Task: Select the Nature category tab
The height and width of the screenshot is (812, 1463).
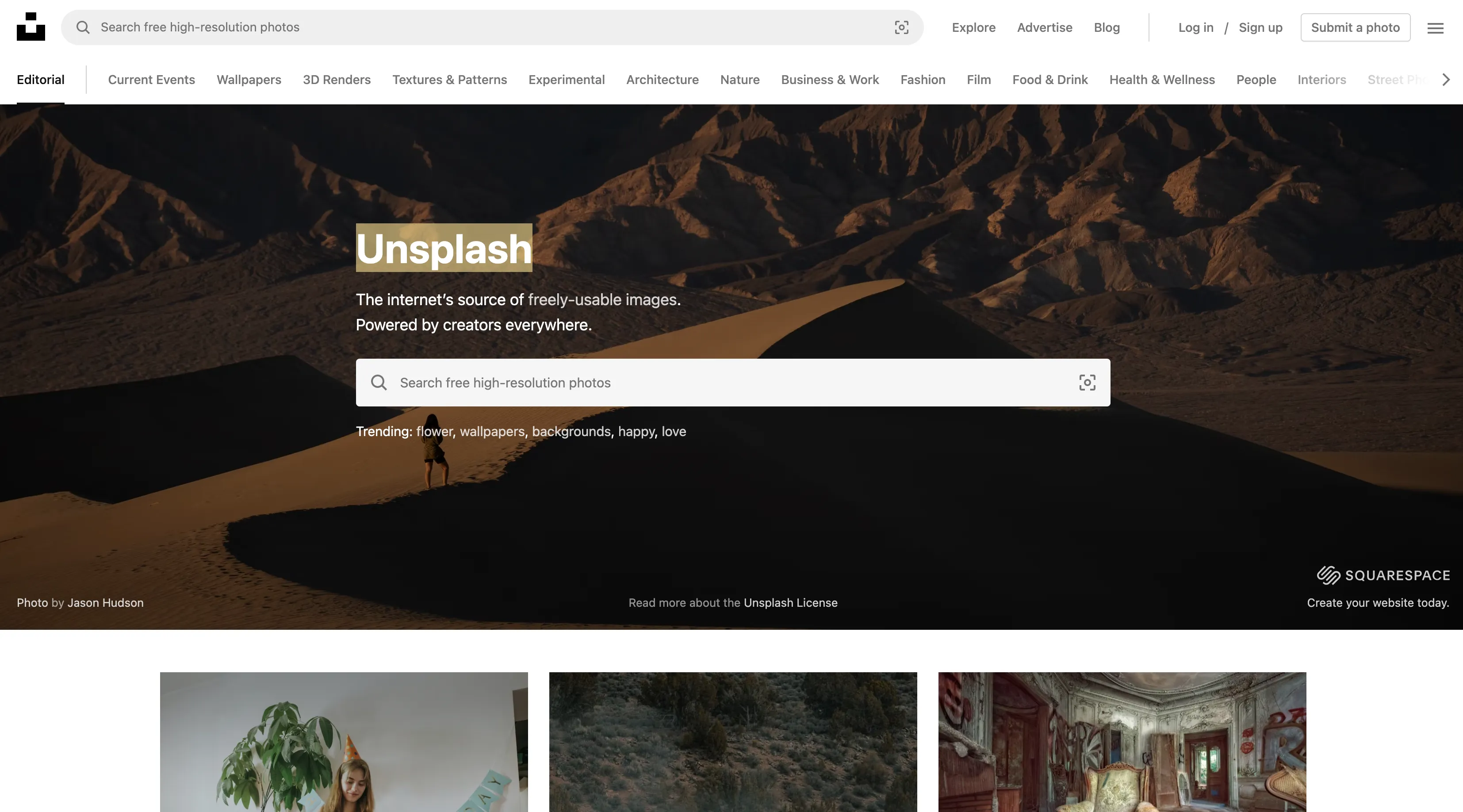Action: tap(740, 79)
